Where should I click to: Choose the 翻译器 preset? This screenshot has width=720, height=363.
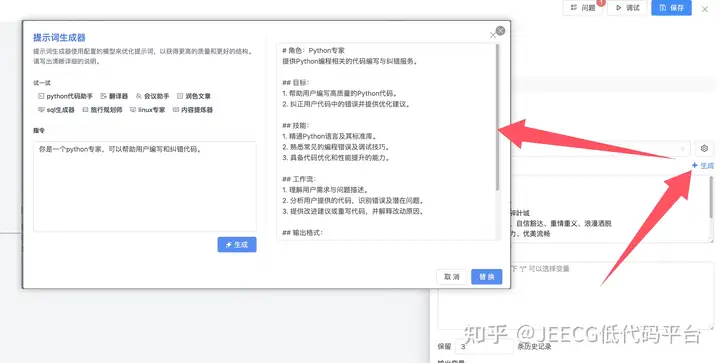click(x=114, y=96)
